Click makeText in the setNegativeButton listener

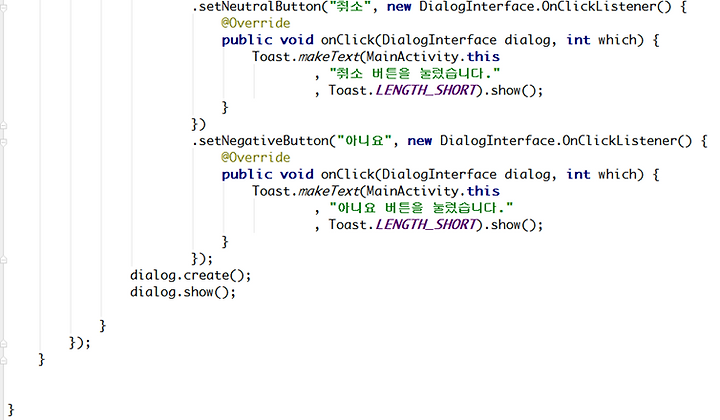329,191
